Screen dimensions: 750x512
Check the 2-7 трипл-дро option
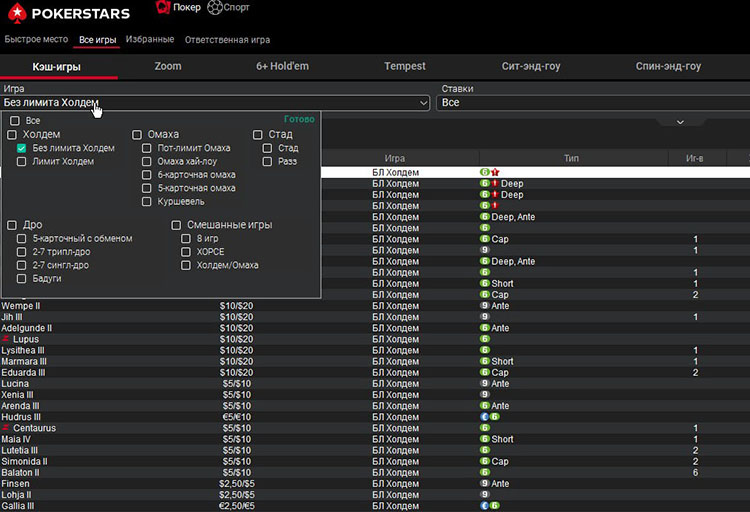click(x=22, y=252)
